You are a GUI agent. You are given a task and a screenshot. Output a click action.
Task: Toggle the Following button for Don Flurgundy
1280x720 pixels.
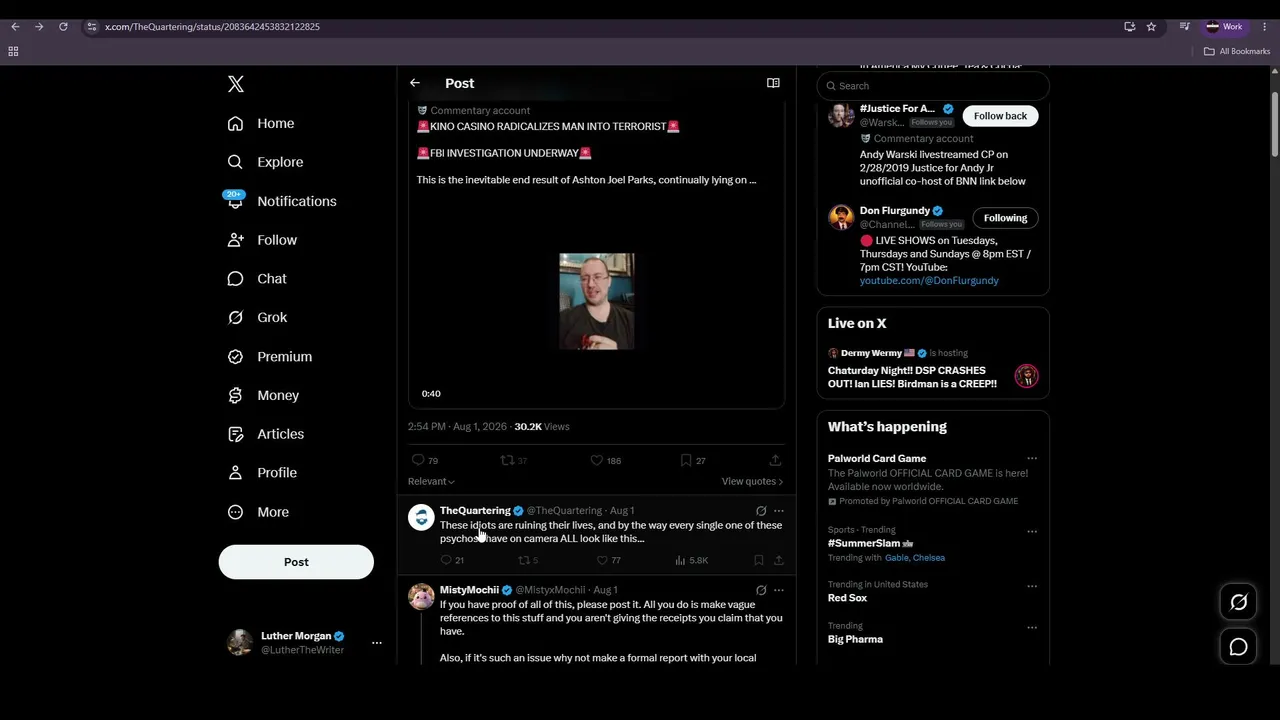click(x=1005, y=218)
